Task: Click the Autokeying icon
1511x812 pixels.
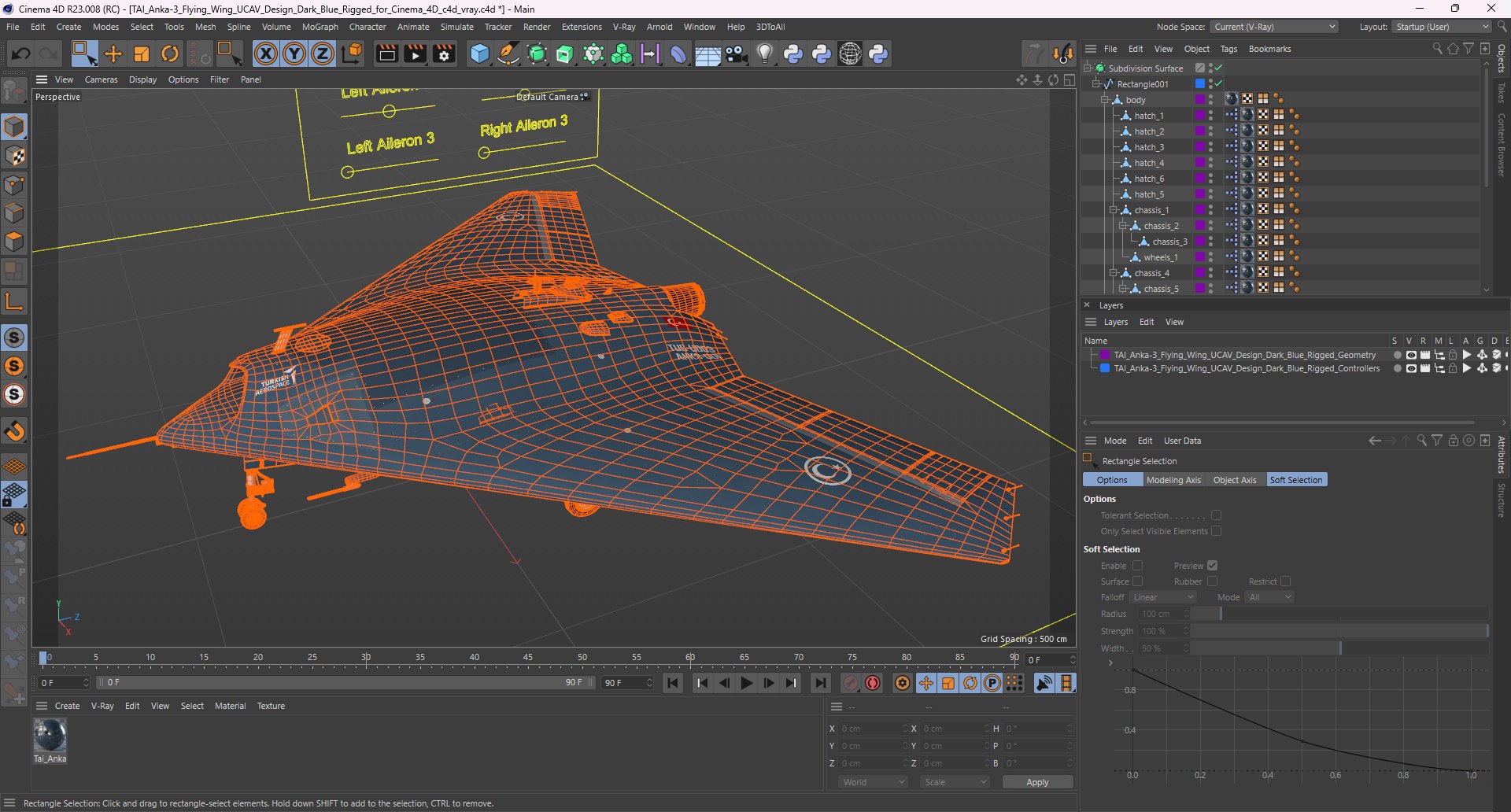Action: coord(873,683)
